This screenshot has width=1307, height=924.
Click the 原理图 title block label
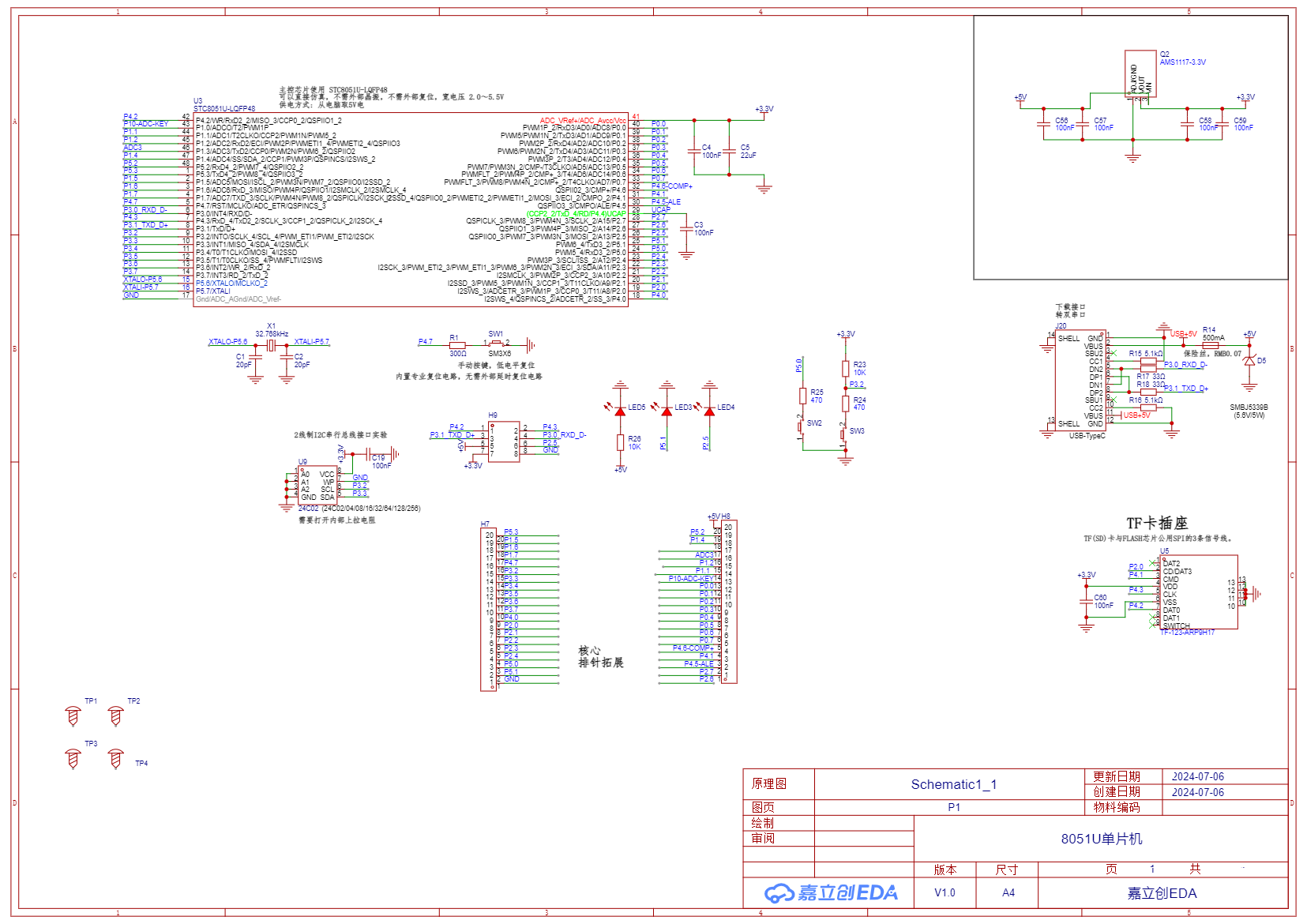coord(768,783)
